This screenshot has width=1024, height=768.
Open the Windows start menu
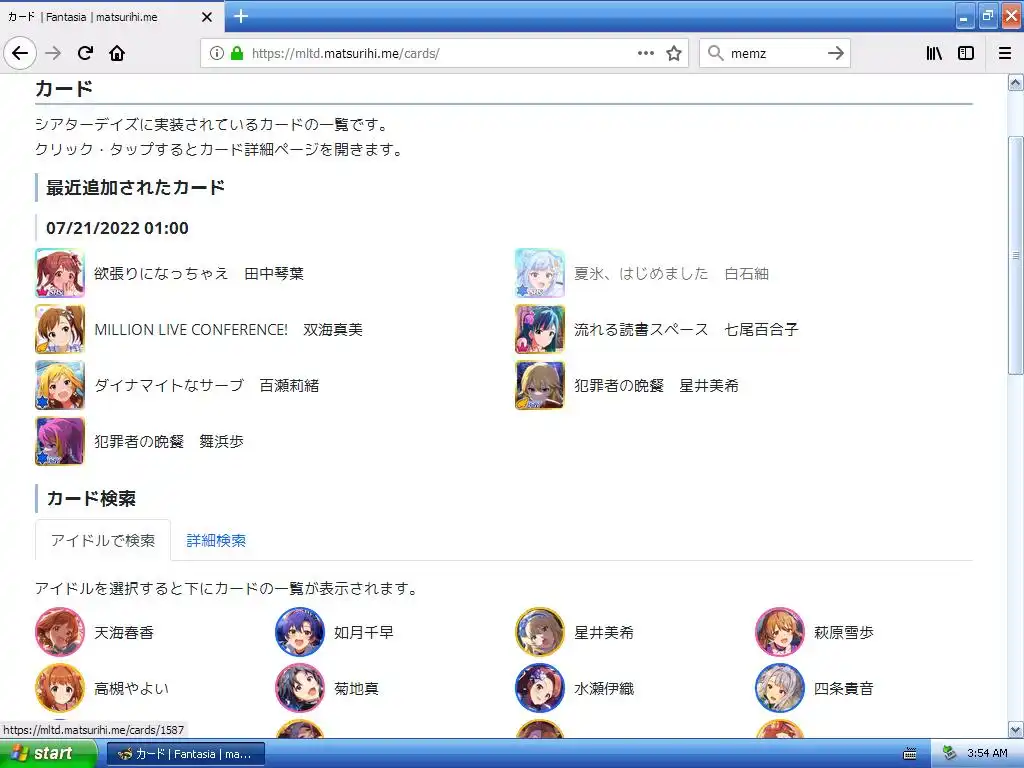[48, 754]
